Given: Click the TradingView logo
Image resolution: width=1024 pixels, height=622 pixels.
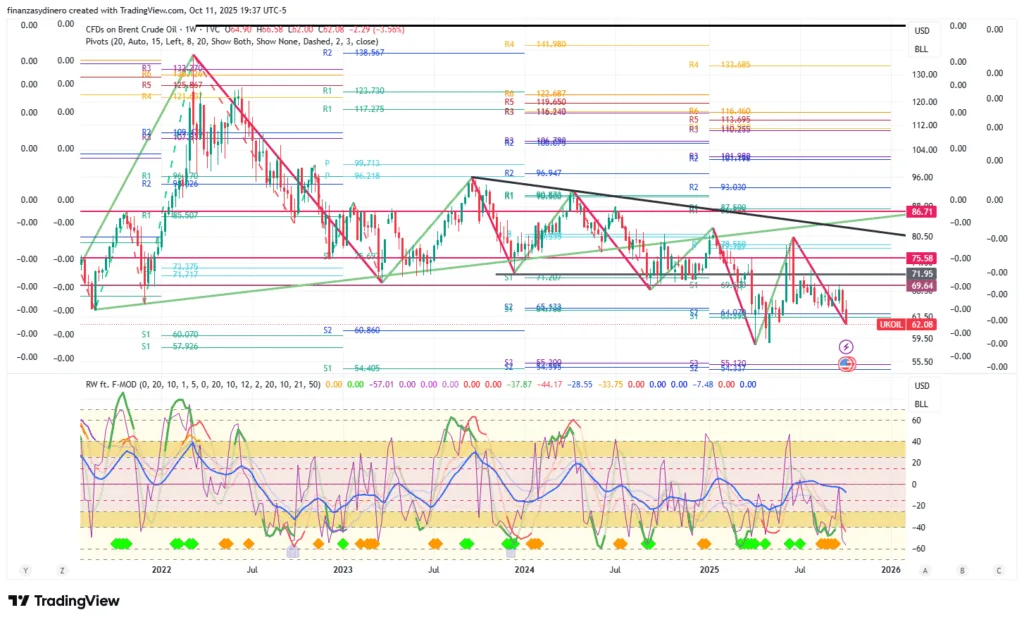Looking at the screenshot, I should pos(64,601).
